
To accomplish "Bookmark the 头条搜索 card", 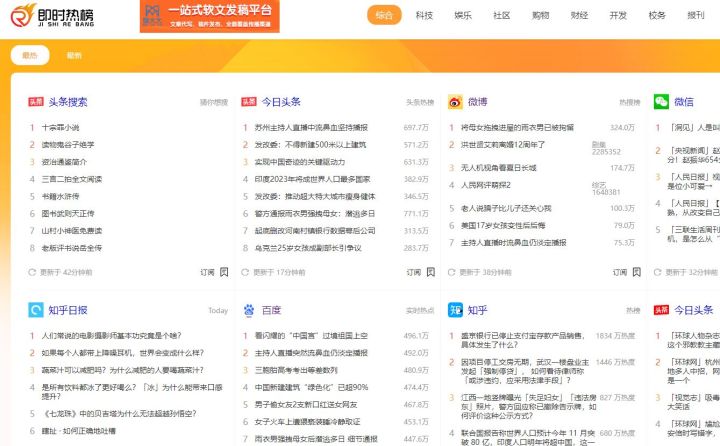I will click(x=224, y=272).
